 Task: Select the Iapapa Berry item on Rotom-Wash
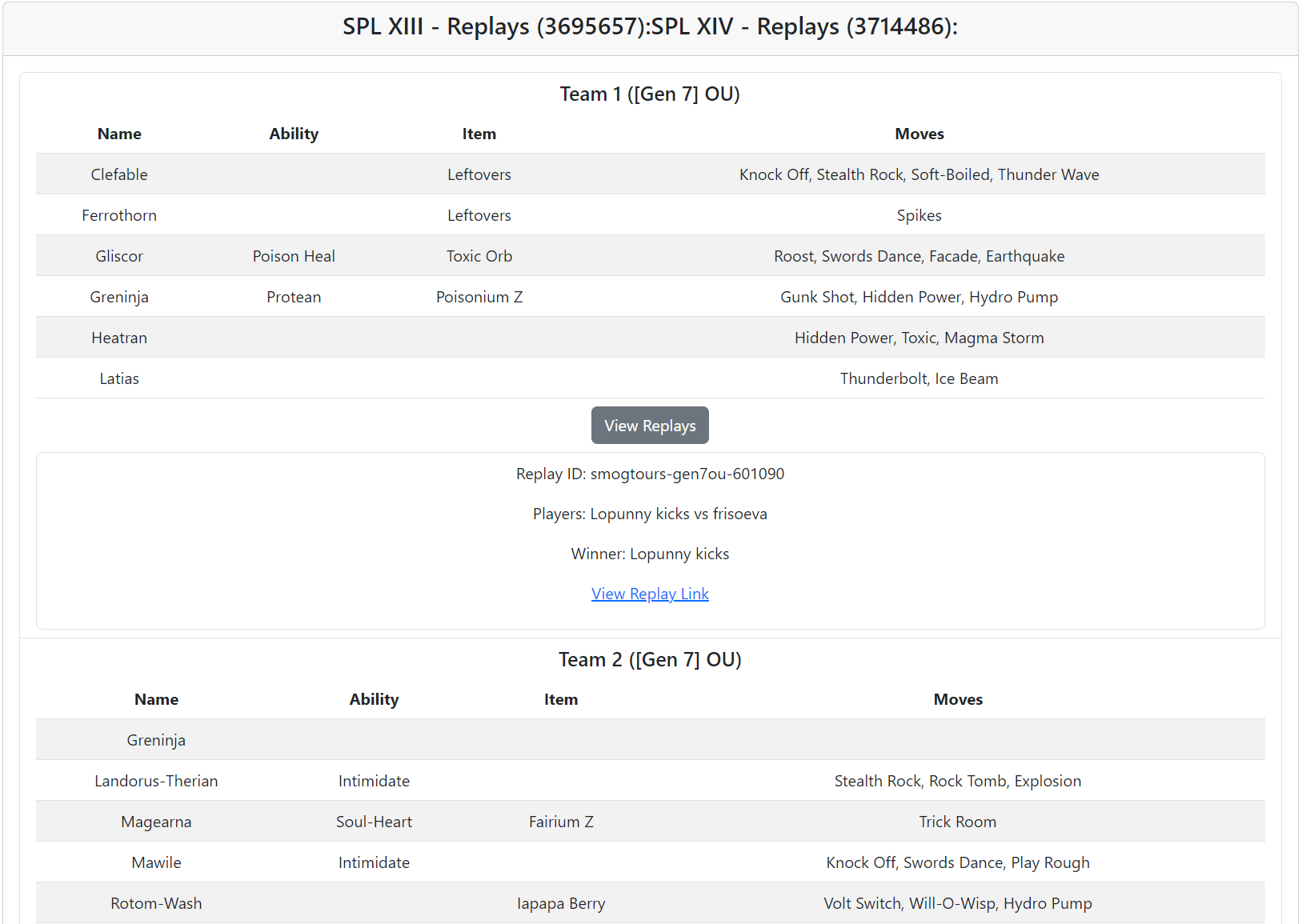pyautogui.click(x=561, y=903)
